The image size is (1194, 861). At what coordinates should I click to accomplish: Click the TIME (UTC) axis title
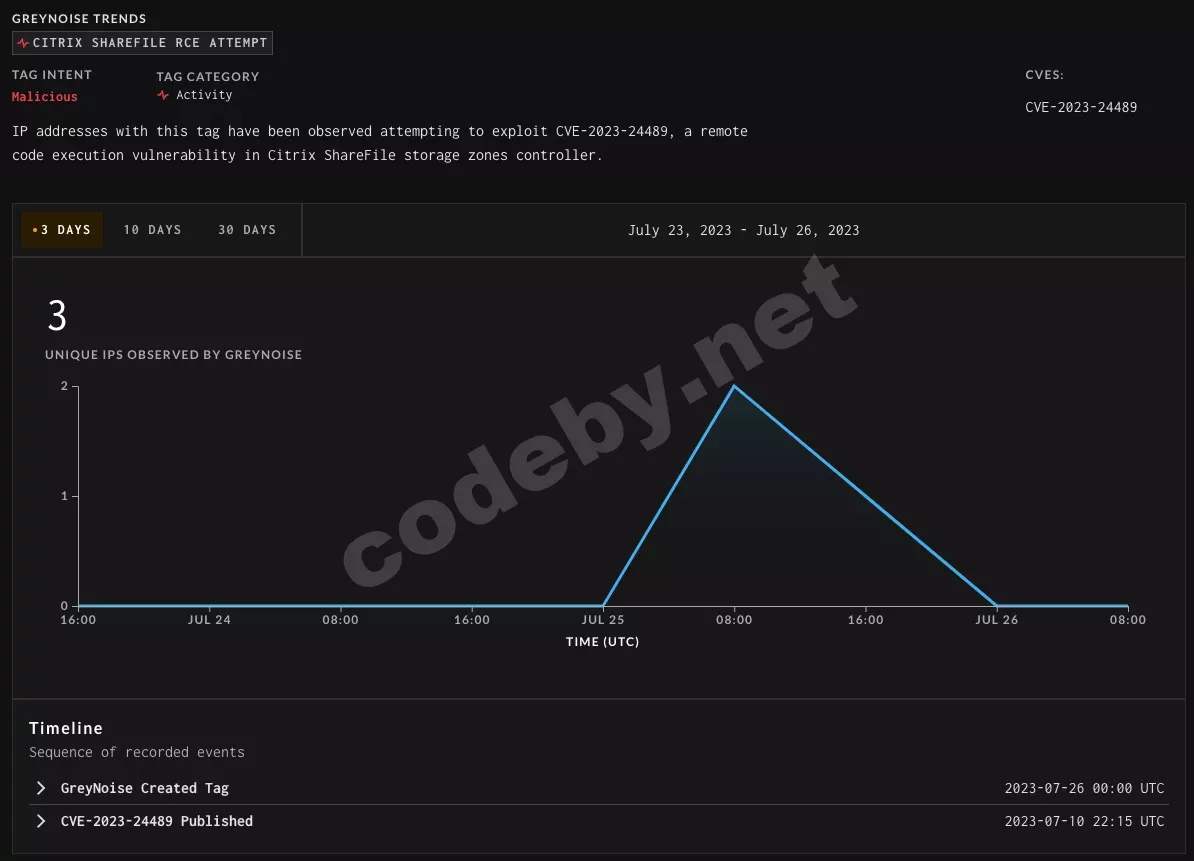[x=602, y=642]
